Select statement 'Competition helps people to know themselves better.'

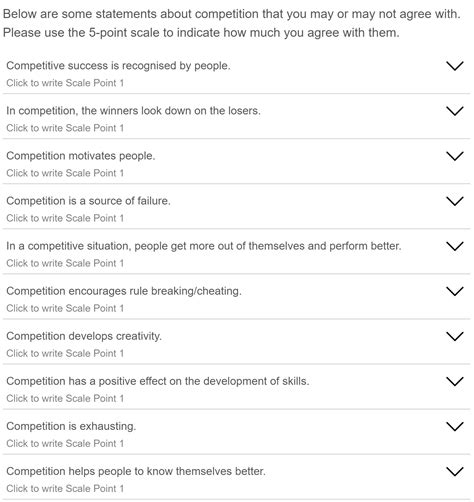(x=136, y=471)
